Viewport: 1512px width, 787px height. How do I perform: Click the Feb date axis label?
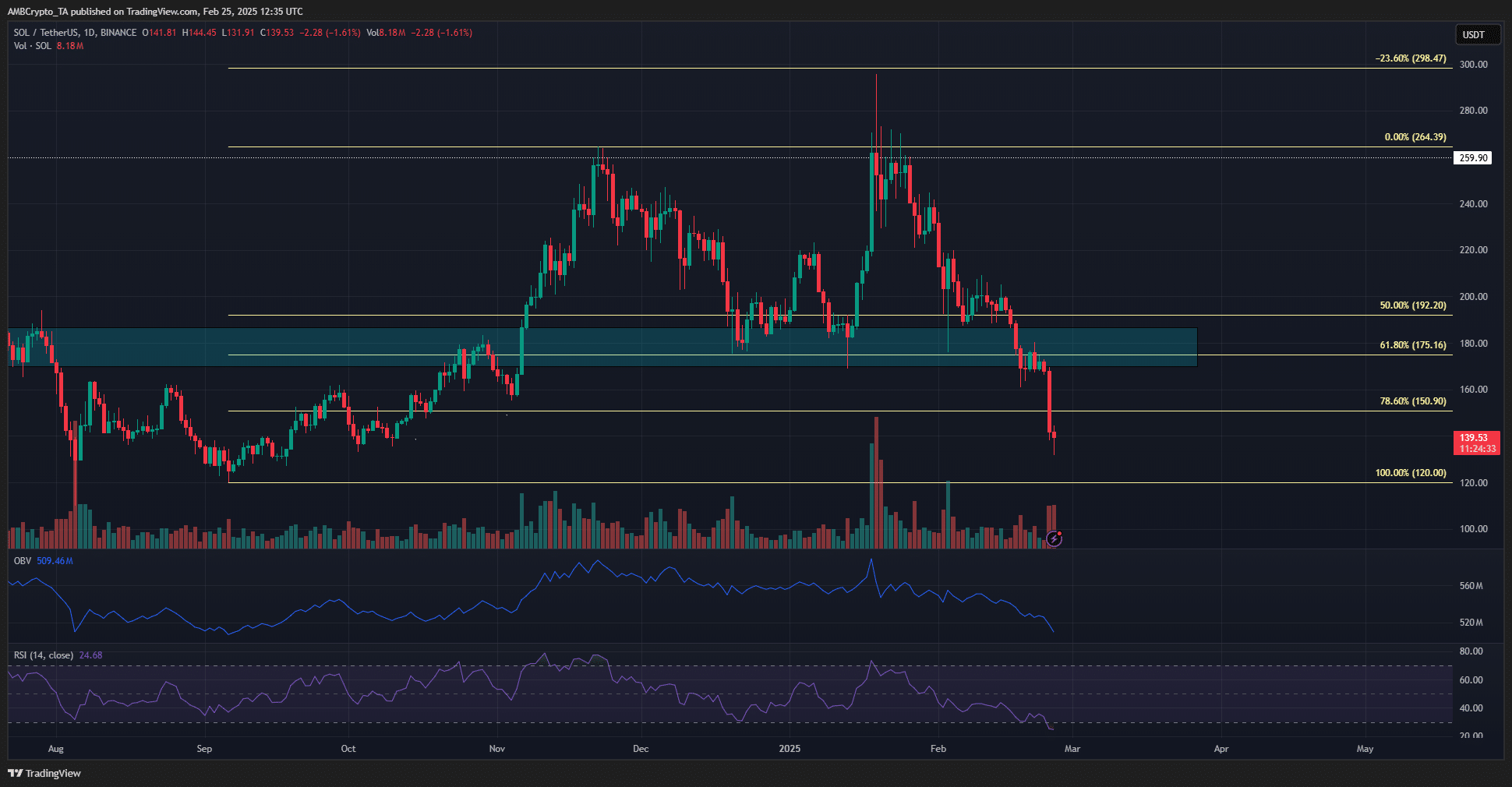[938, 749]
